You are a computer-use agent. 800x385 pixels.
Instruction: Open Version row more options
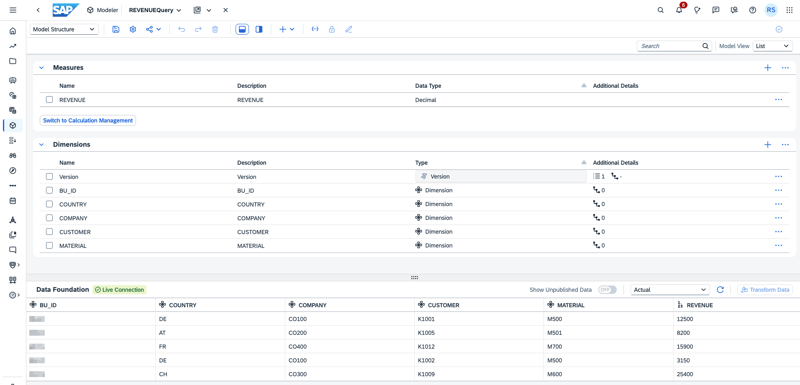(779, 176)
